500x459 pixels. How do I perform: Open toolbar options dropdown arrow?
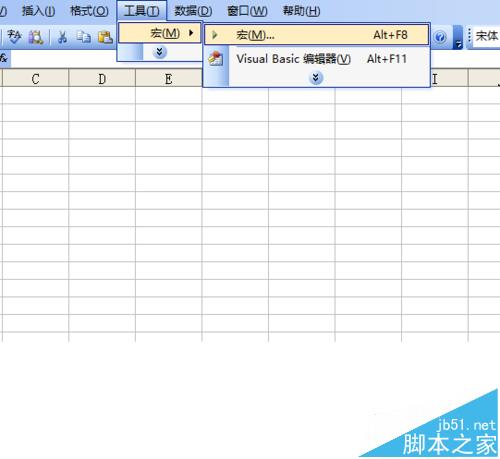[x=458, y=37]
